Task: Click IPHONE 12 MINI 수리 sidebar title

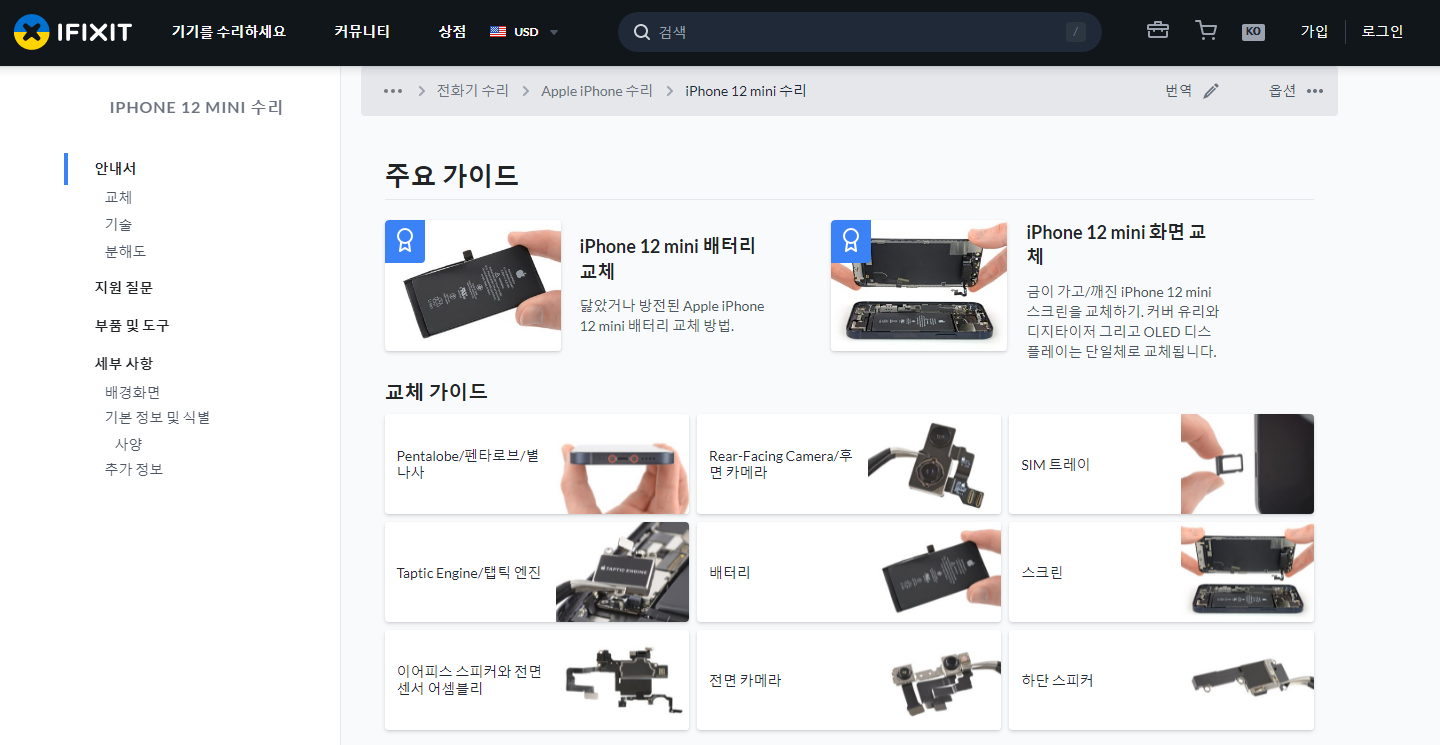Action: coord(196,108)
